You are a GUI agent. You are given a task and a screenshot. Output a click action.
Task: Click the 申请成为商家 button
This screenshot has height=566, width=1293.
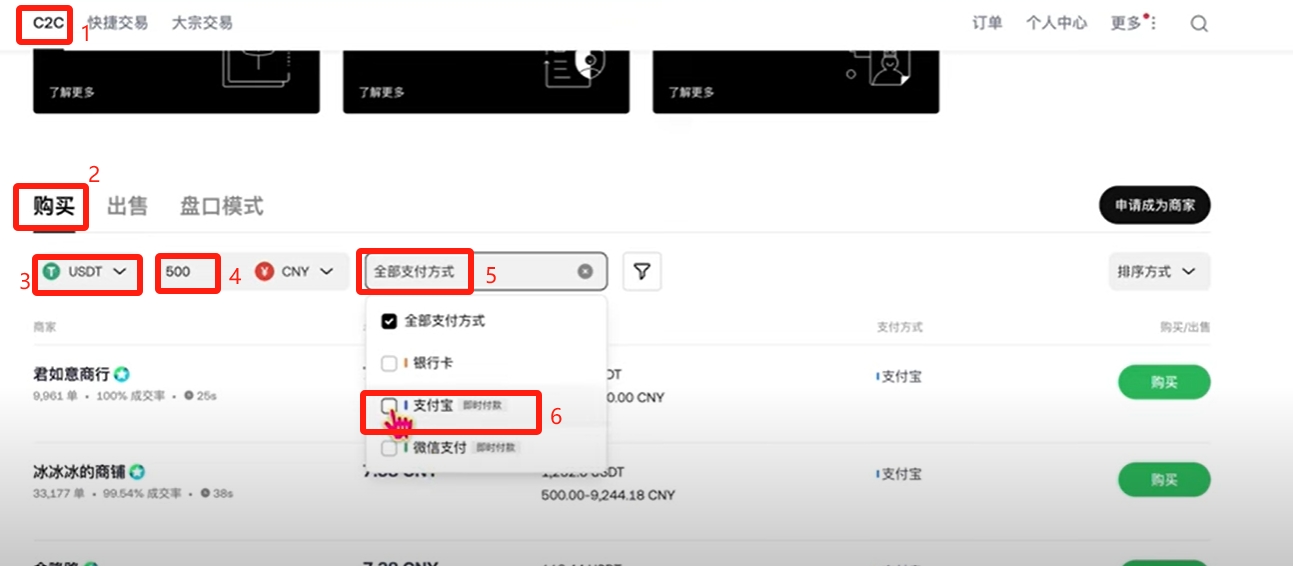[x=1155, y=206]
